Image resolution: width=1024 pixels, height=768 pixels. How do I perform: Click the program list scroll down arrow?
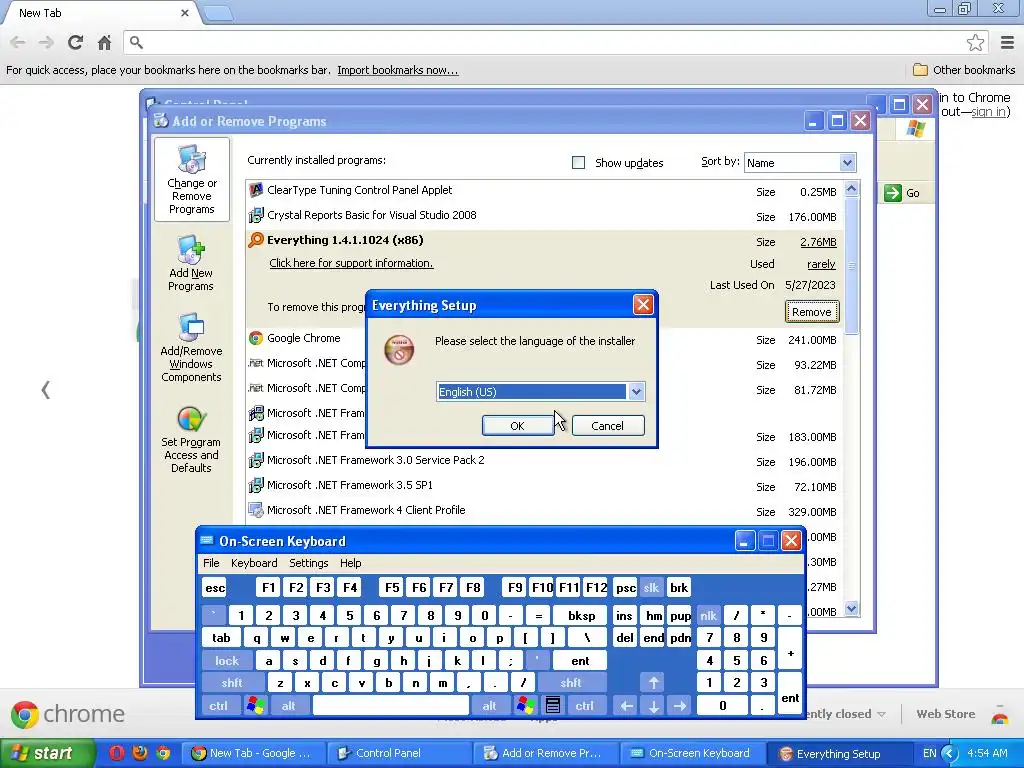pyautogui.click(x=851, y=609)
